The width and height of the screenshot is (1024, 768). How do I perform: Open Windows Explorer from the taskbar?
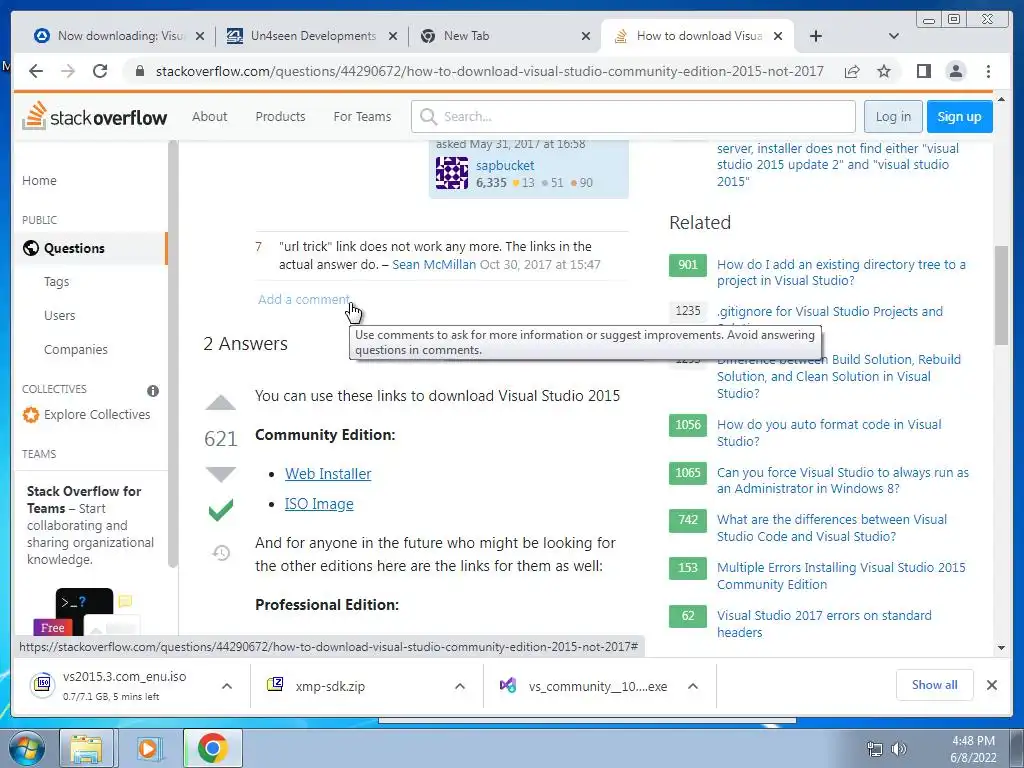(86, 748)
